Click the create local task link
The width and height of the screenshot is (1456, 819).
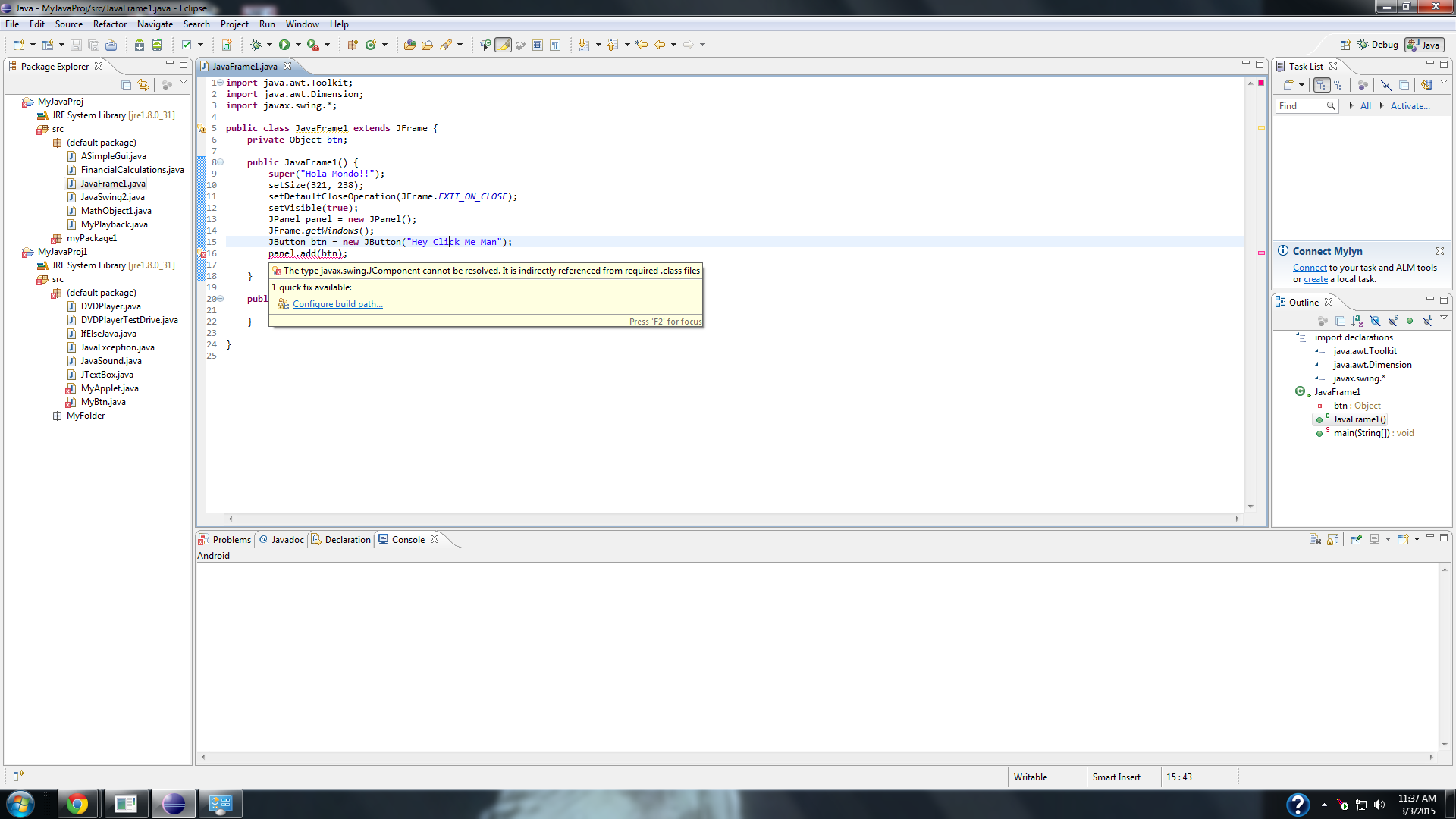tap(1316, 279)
